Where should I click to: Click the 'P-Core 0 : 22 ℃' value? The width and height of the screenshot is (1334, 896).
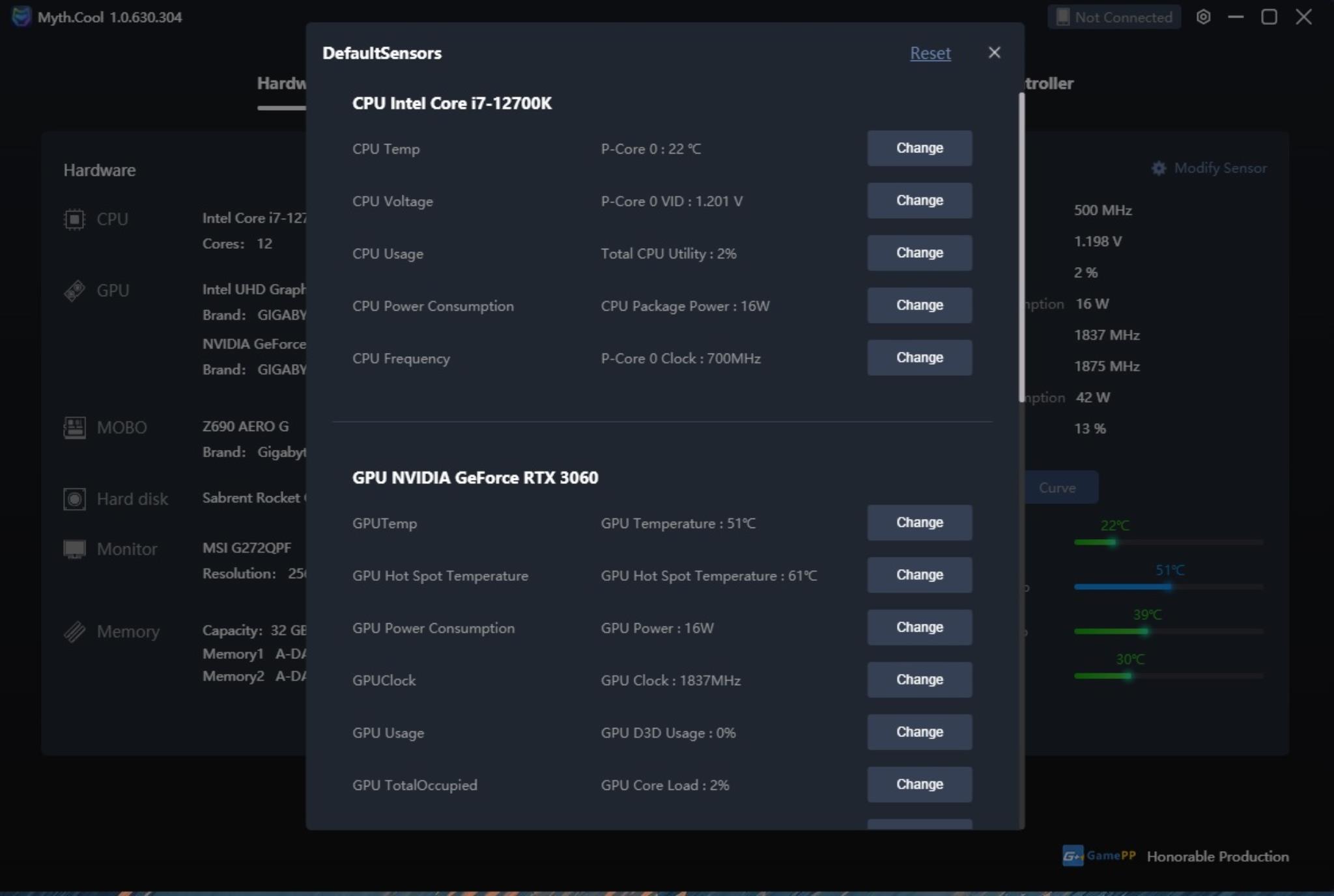pos(651,149)
